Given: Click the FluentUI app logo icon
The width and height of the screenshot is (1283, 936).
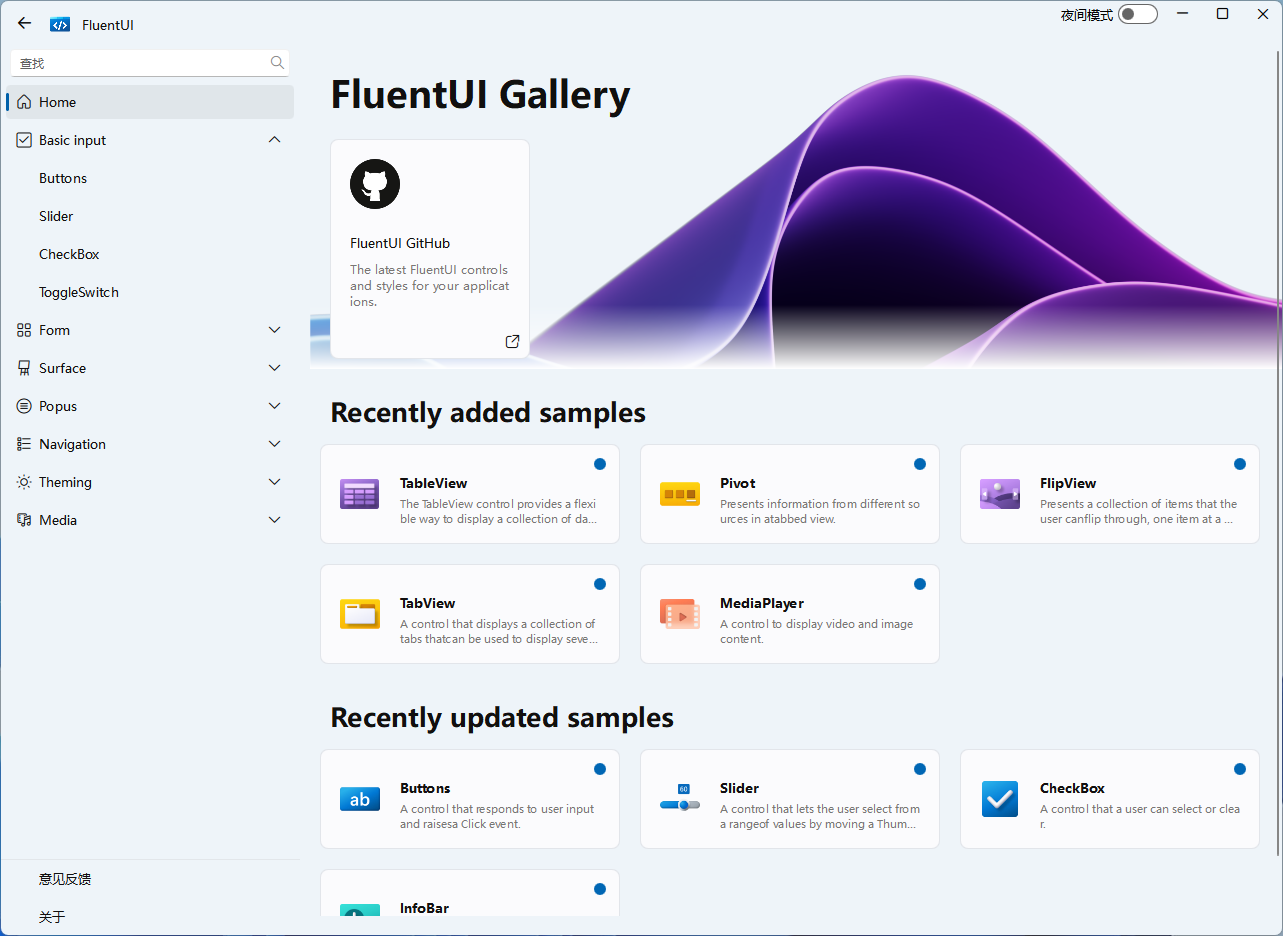Looking at the screenshot, I should (x=60, y=24).
